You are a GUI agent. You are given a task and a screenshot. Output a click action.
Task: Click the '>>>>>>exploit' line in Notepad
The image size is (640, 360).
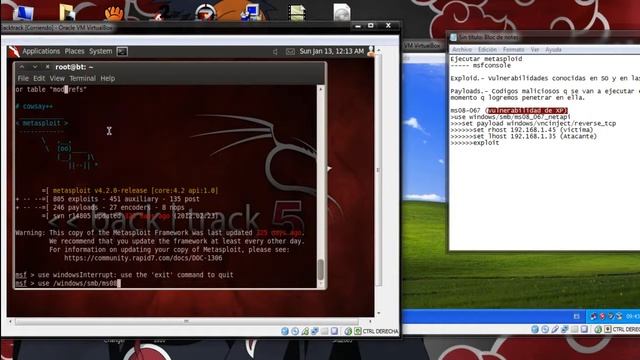point(475,143)
